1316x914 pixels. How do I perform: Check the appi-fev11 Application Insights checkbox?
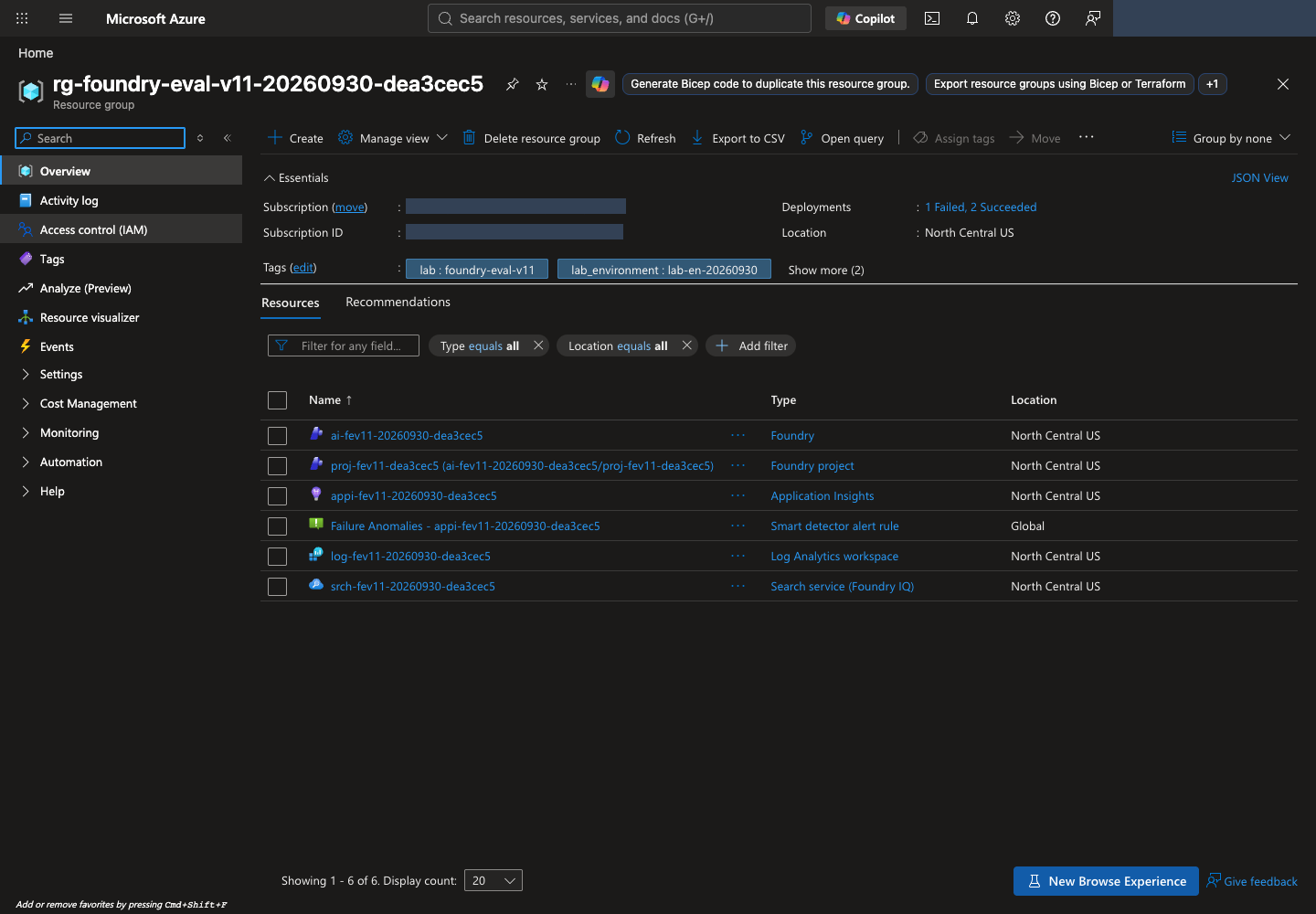[278, 496]
